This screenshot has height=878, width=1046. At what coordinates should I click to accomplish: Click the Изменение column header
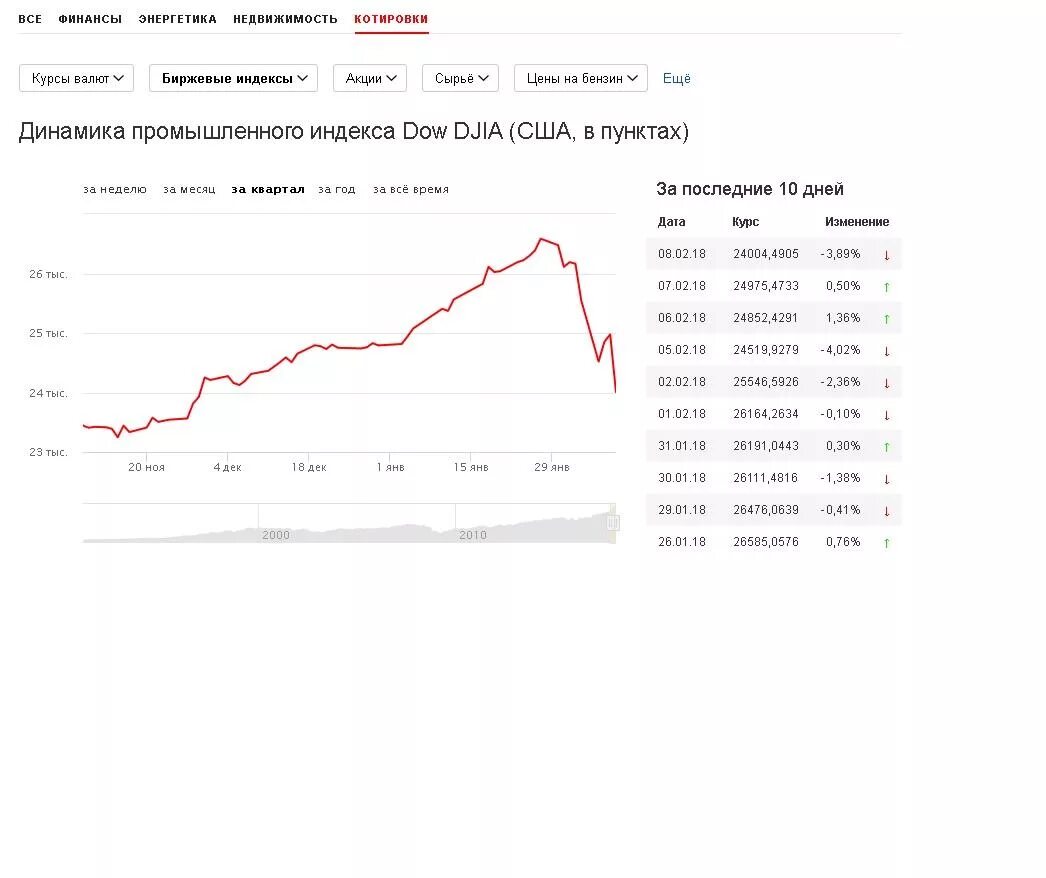click(857, 222)
